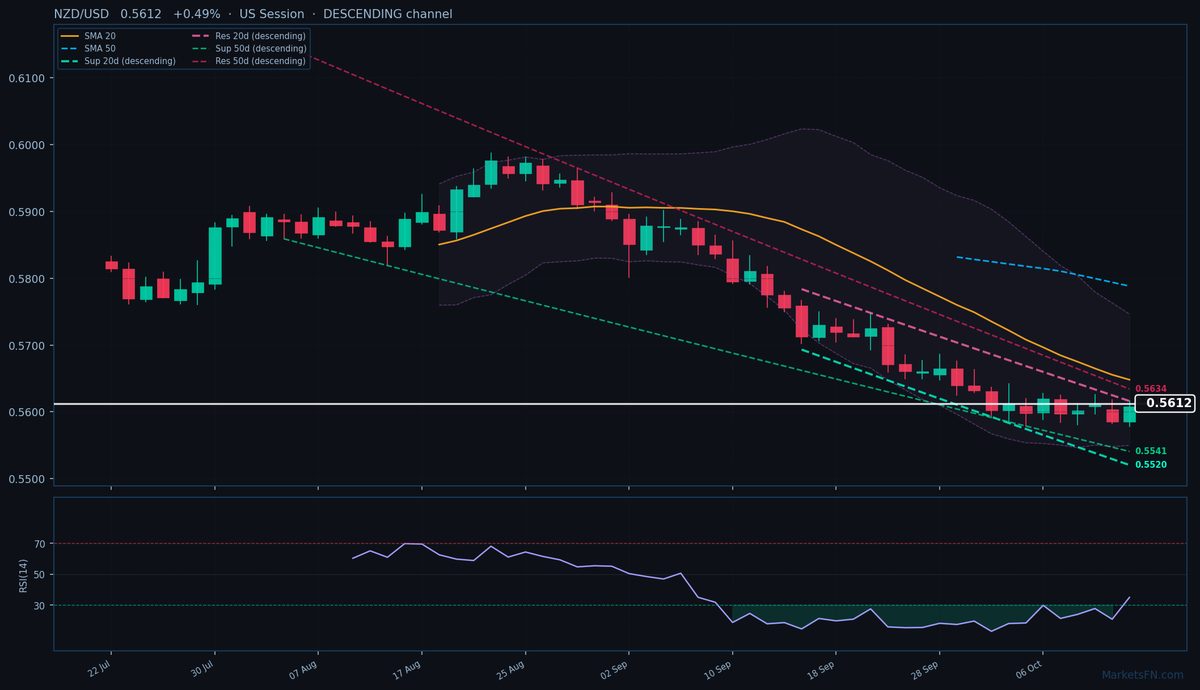Screen dimensions: 1200x690
Task: Click the 0.5520 support level label
Action: click(x=1151, y=465)
